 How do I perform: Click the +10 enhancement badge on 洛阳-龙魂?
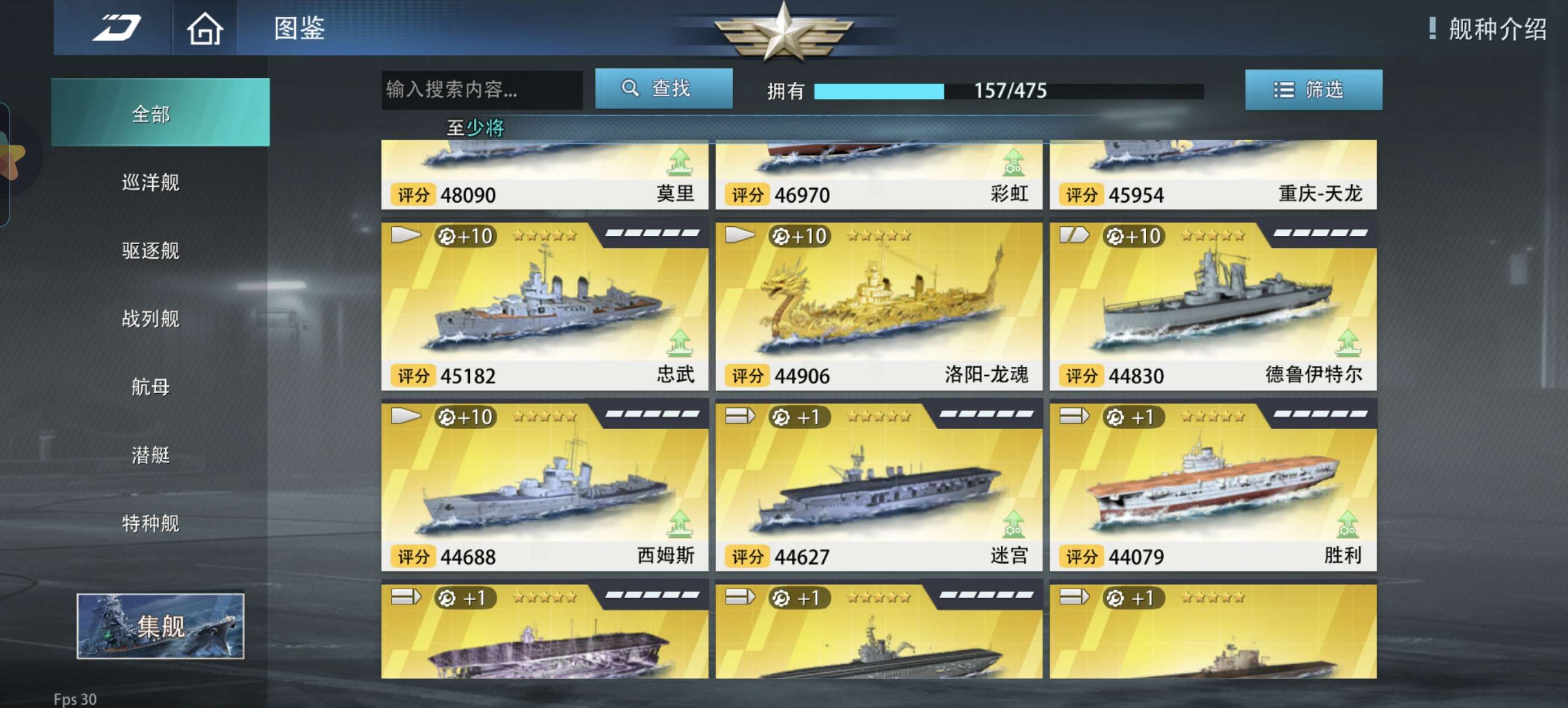pos(800,236)
